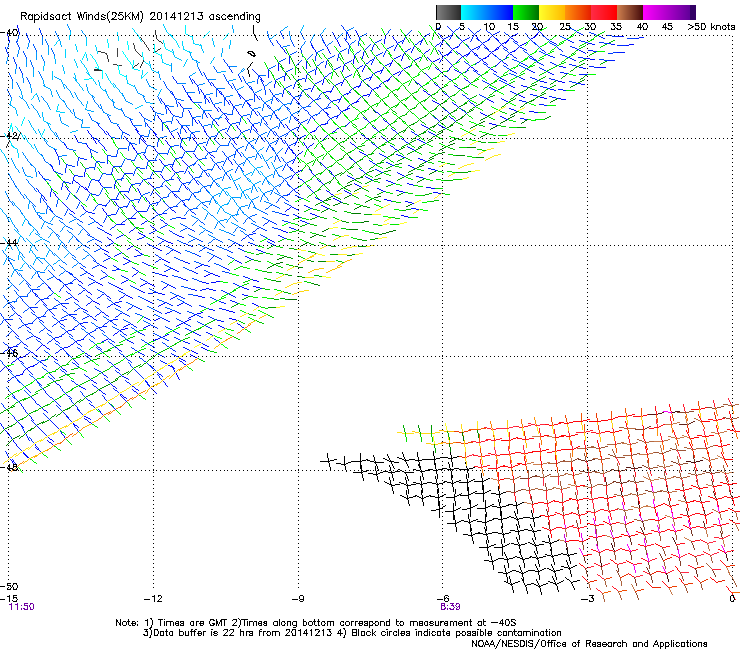Click the '11:50' time label
This screenshot has width=740, height=650.
(22, 607)
